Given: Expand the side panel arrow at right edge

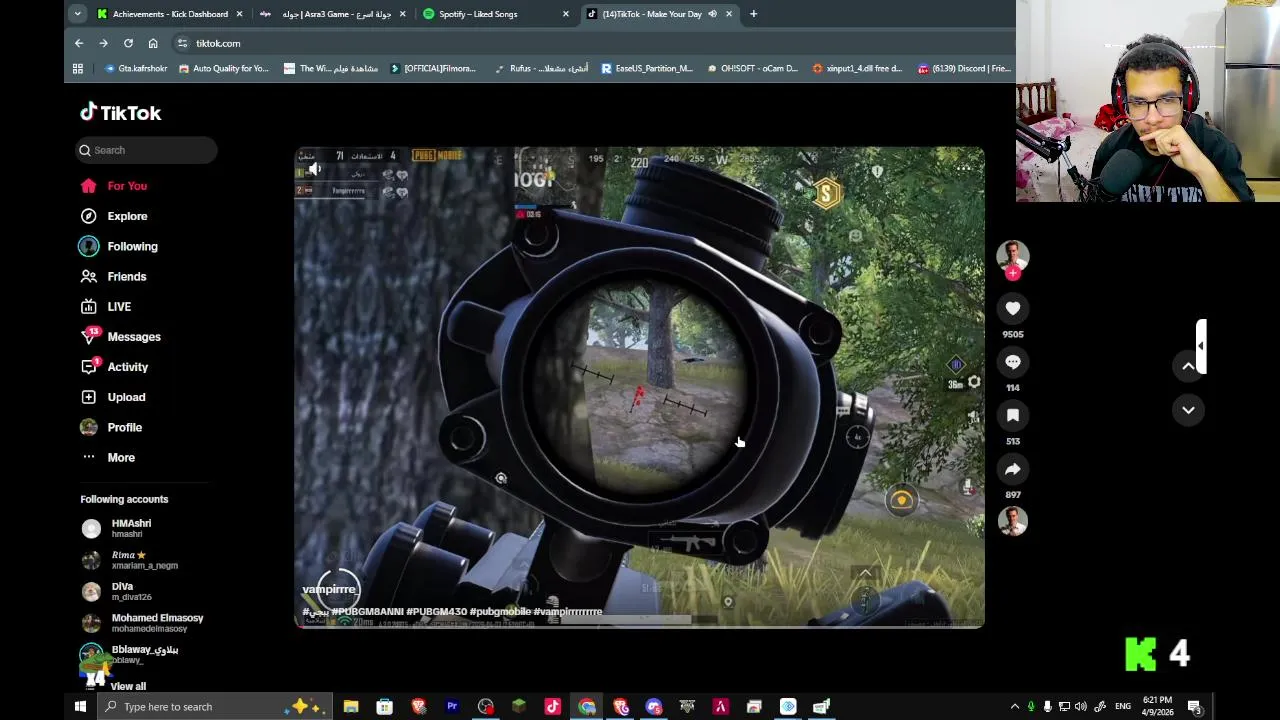Looking at the screenshot, I should (1200, 346).
